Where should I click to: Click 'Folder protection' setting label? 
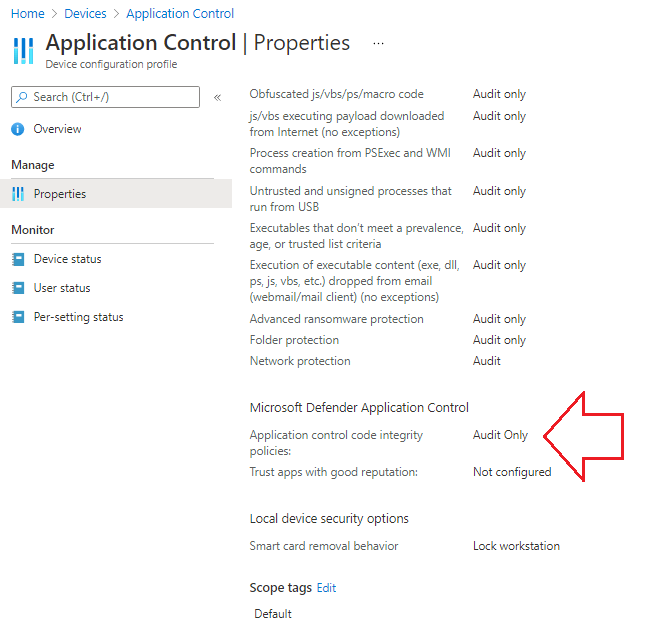point(294,340)
